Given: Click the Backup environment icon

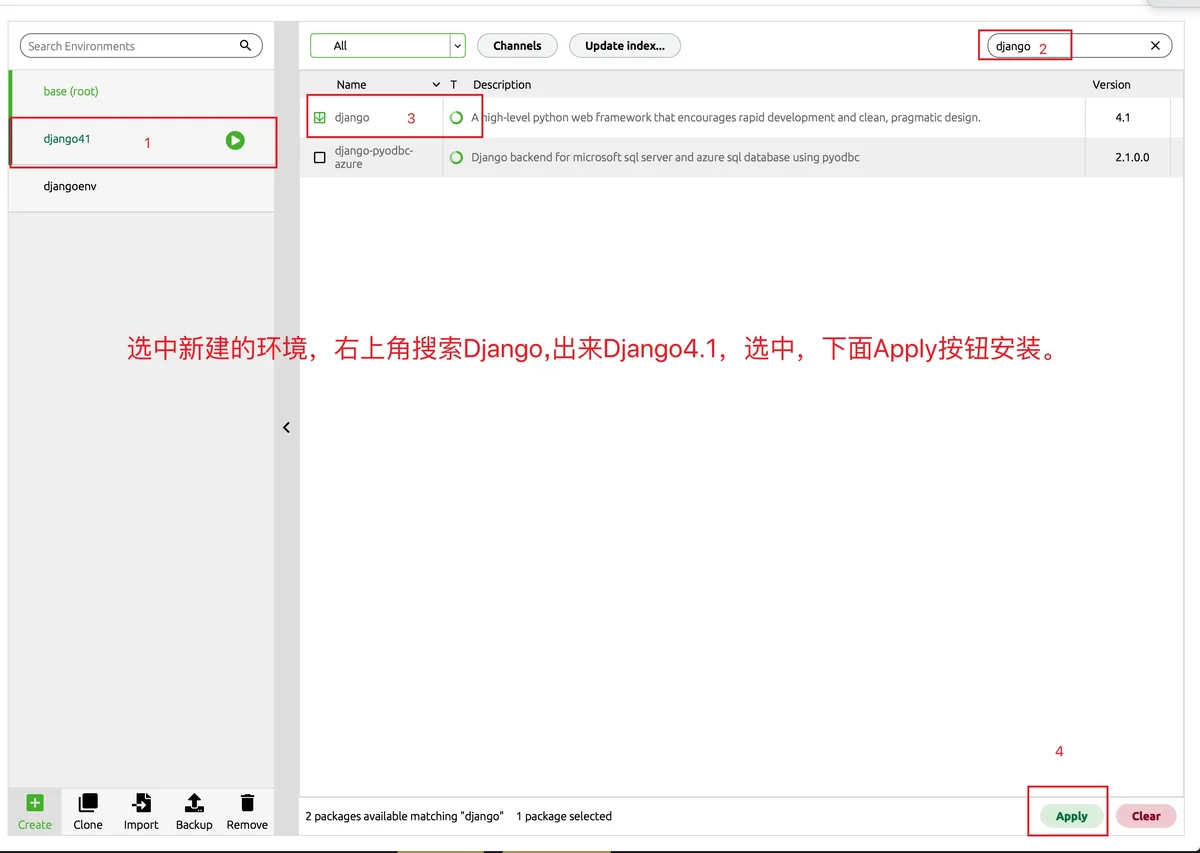Looking at the screenshot, I should (194, 803).
